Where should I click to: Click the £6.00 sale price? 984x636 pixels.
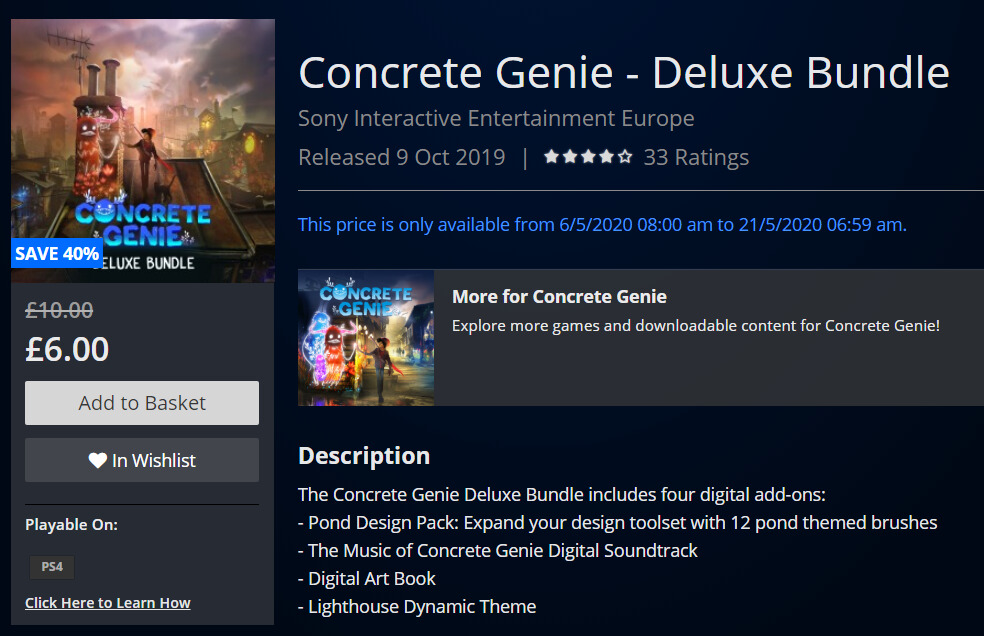(x=67, y=349)
